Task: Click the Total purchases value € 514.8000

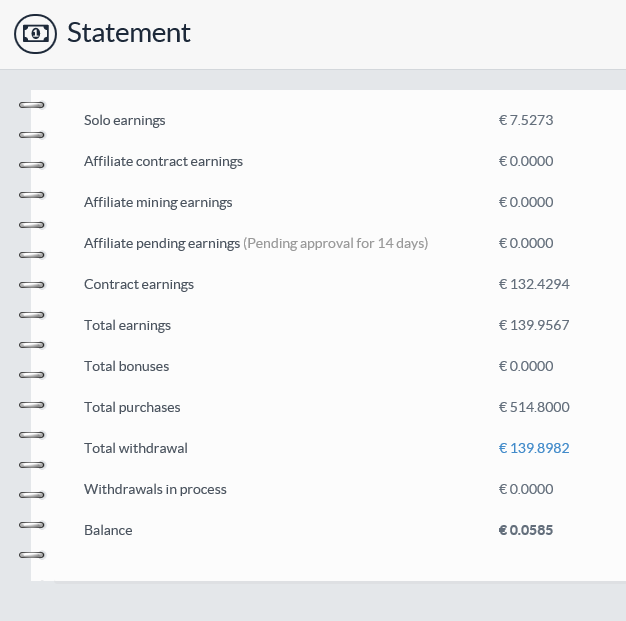Action: [x=534, y=407]
